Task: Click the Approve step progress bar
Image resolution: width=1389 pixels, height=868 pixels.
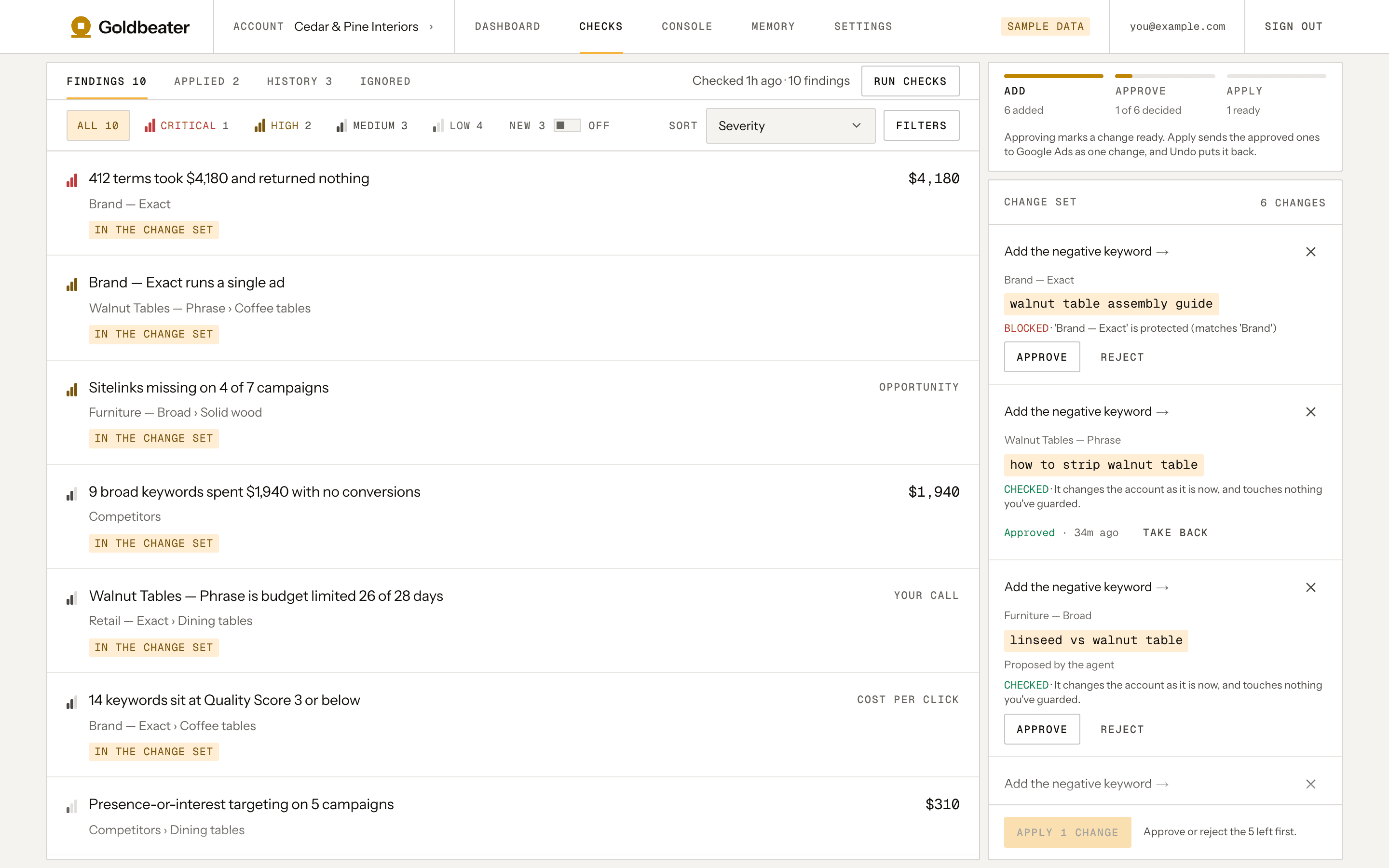Action: click(x=1165, y=76)
